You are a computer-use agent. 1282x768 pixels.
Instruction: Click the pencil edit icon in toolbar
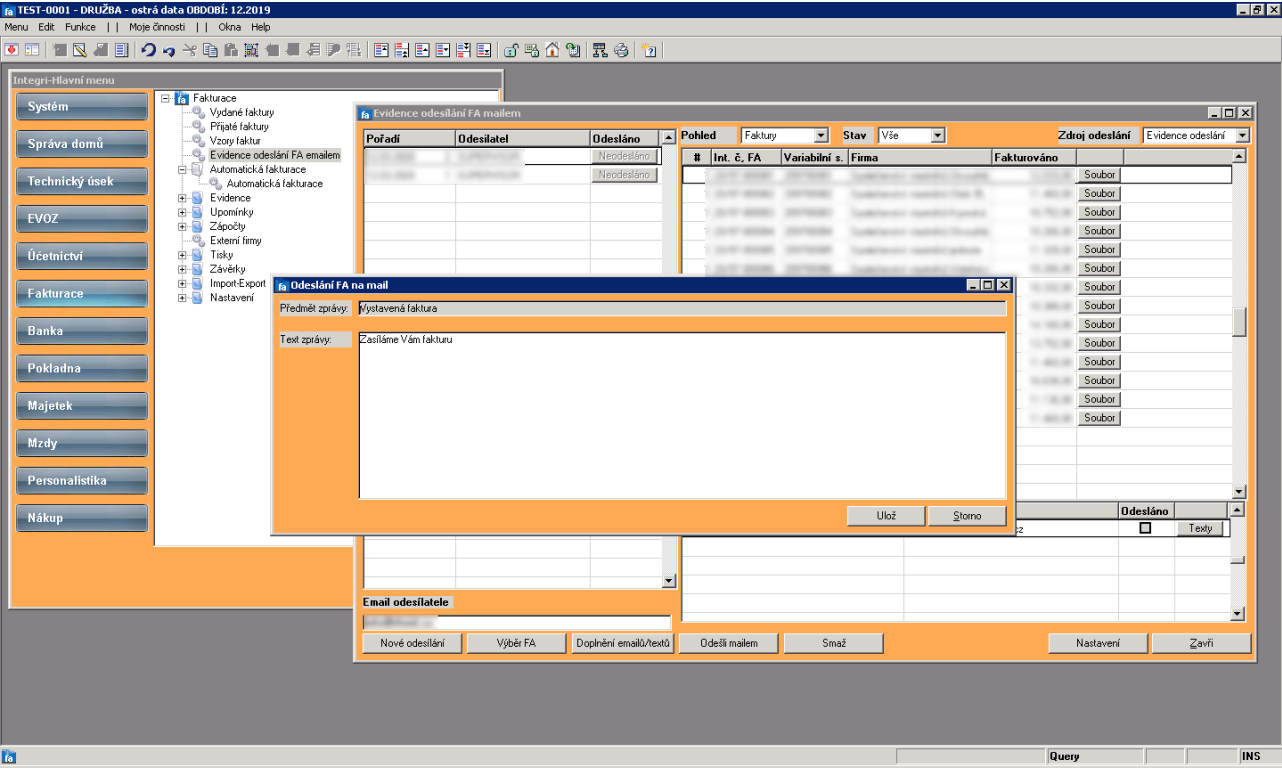click(79, 50)
